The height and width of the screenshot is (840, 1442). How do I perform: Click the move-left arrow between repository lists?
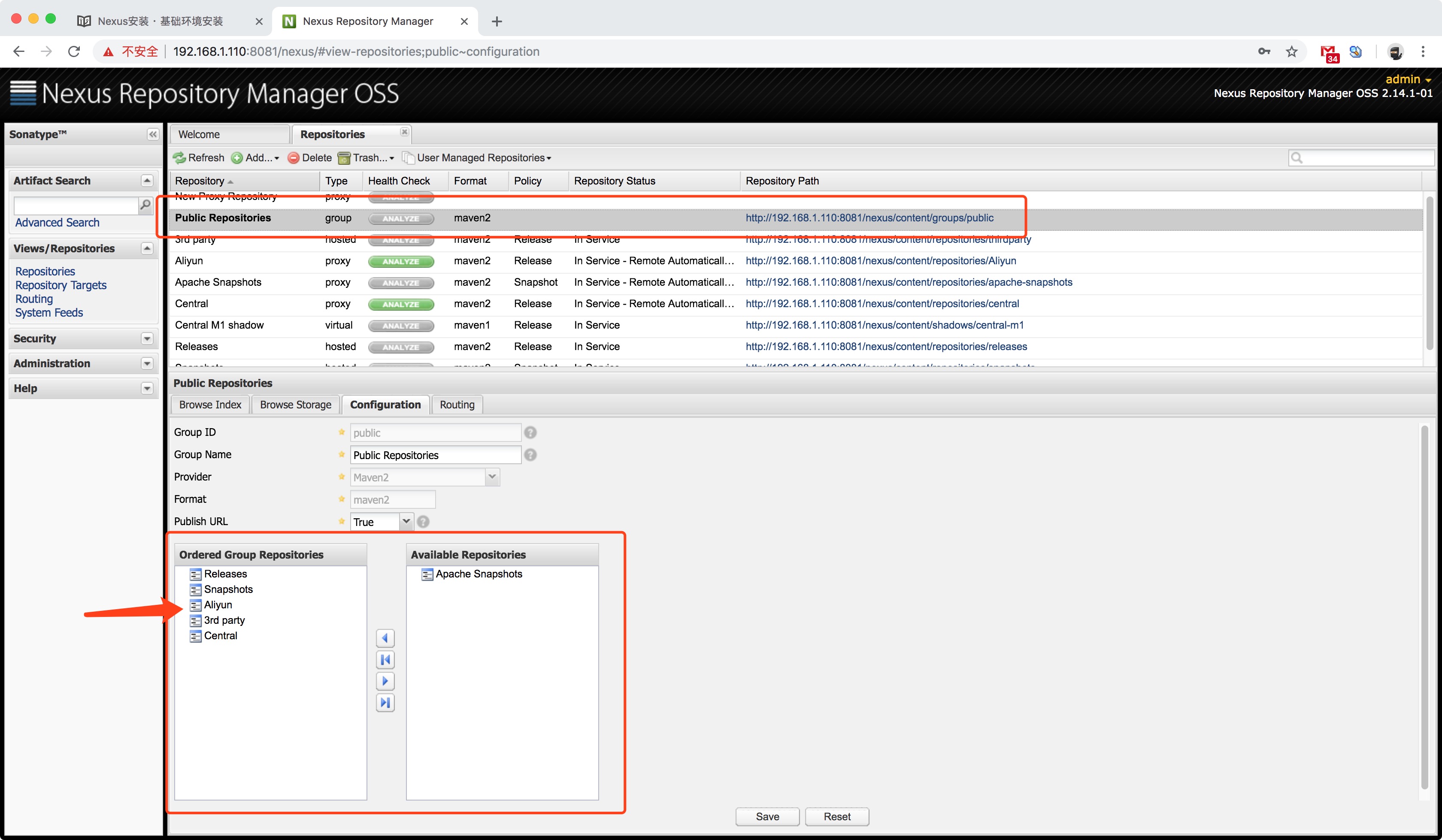point(385,638)
